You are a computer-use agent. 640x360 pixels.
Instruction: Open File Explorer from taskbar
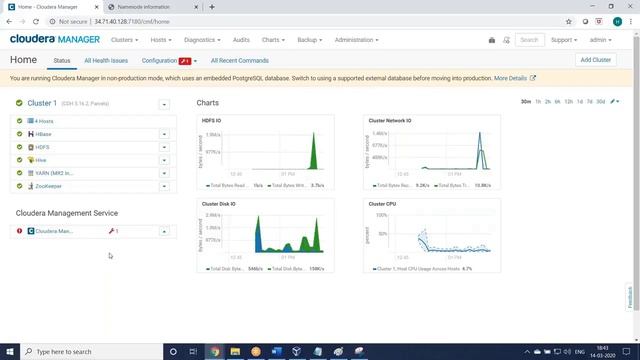[x=235, y=351]
